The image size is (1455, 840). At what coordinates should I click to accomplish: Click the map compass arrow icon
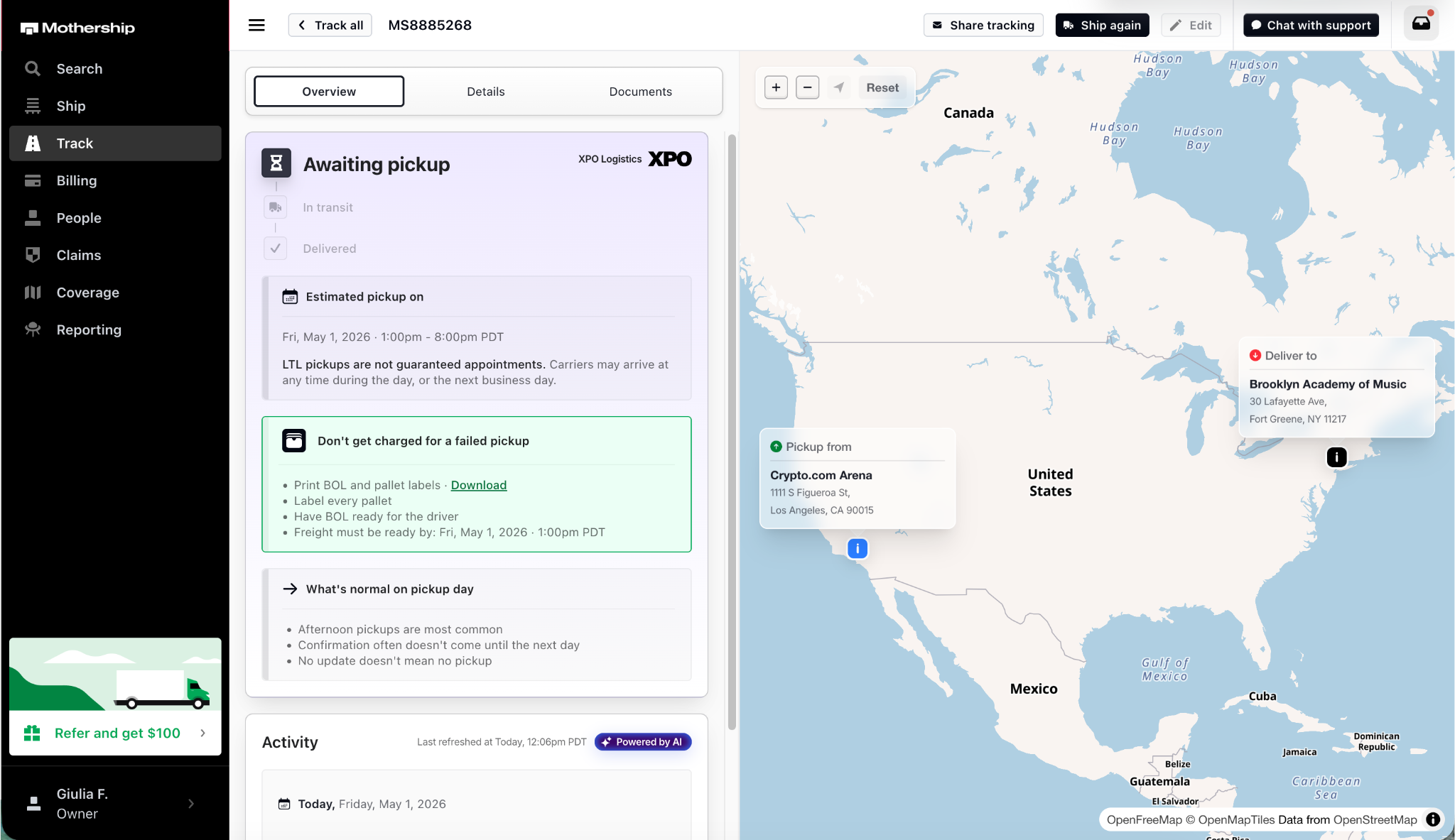point(839,87)
